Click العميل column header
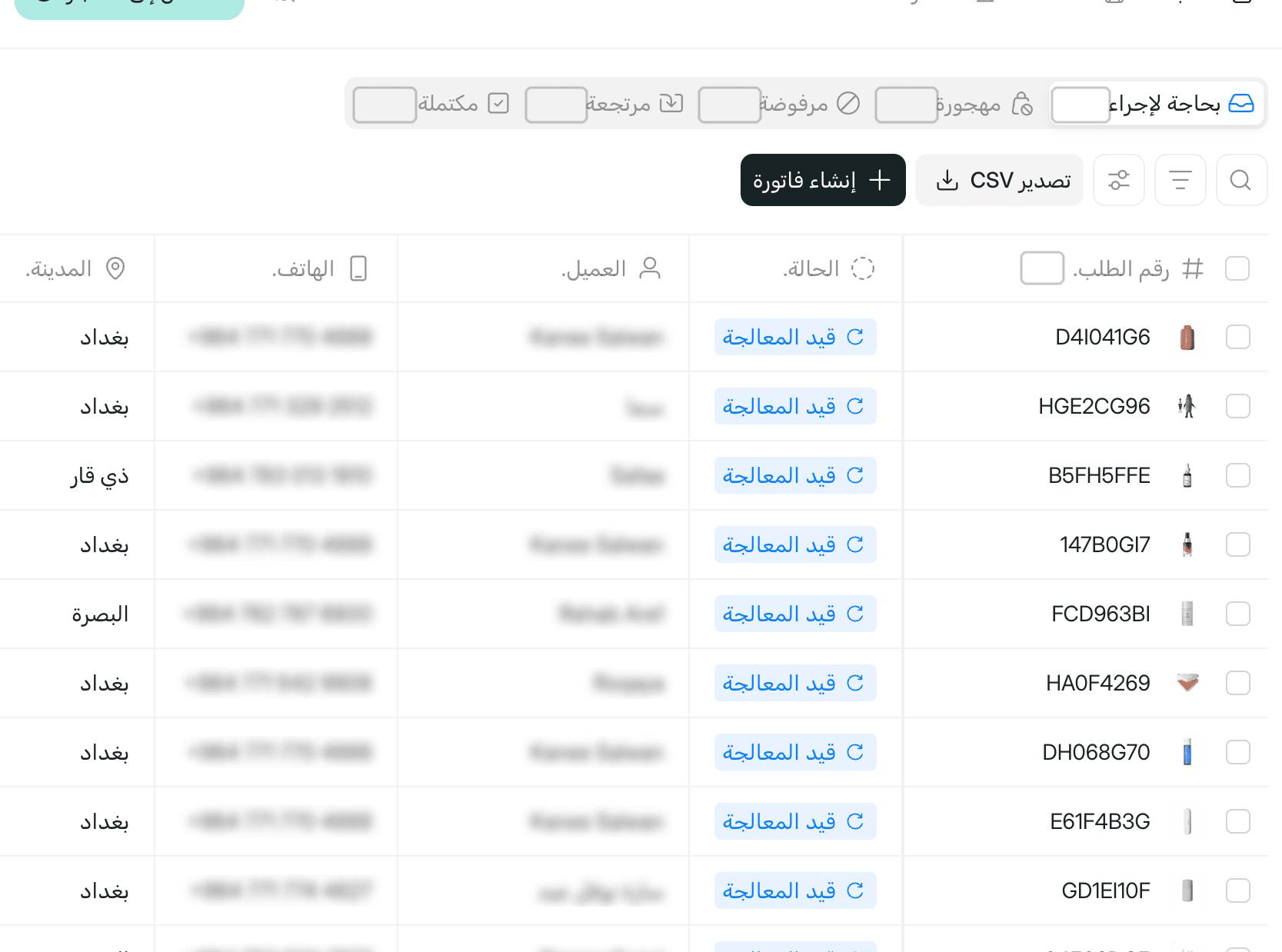This screenshot has width=1282, height=952. coord(594,268)
